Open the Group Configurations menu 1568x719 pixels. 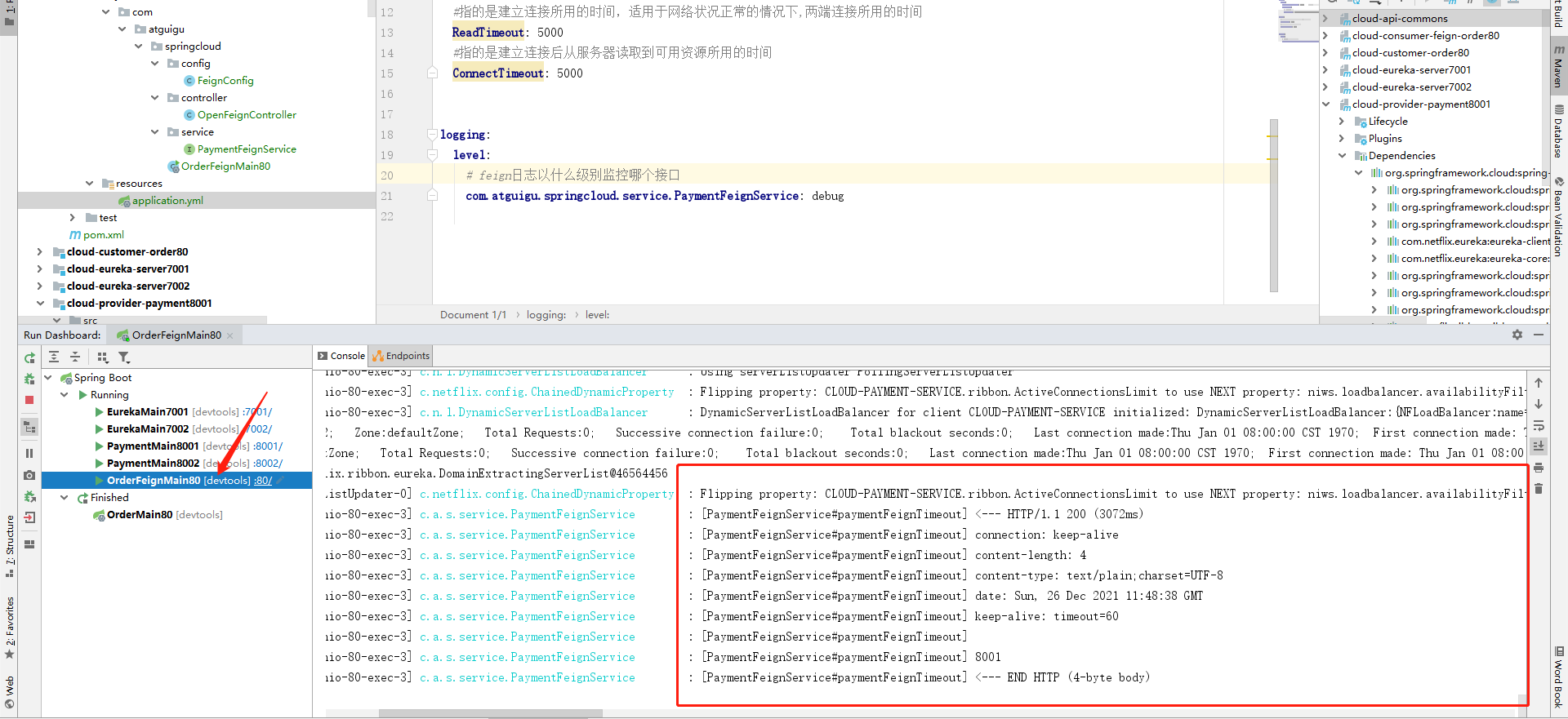pos(102,357)
